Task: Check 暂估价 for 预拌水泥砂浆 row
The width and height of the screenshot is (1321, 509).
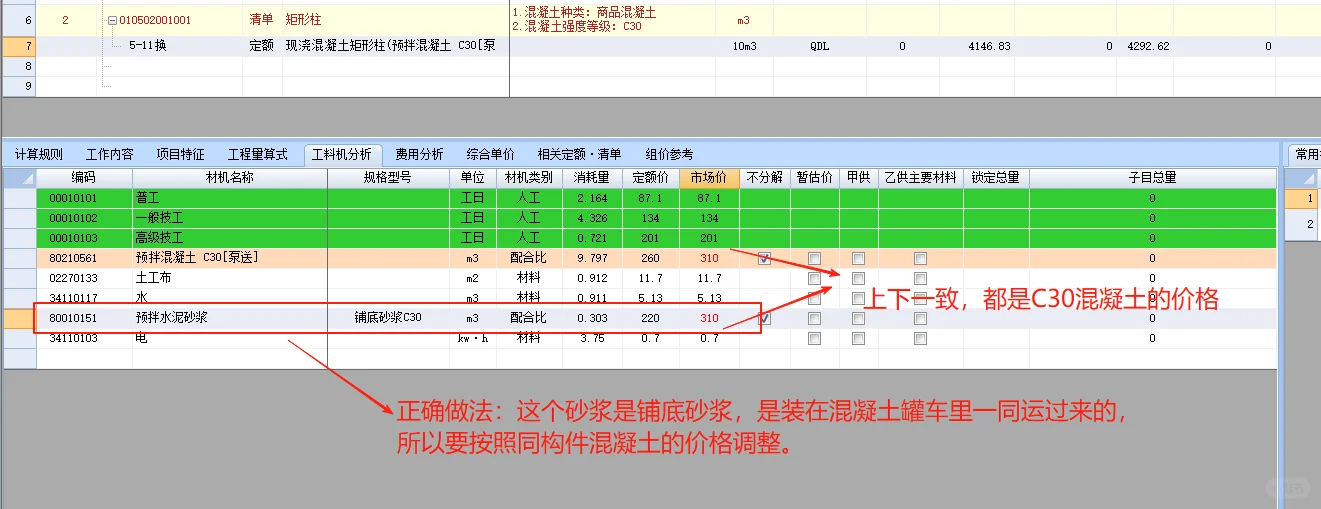Action: point(814,318)
